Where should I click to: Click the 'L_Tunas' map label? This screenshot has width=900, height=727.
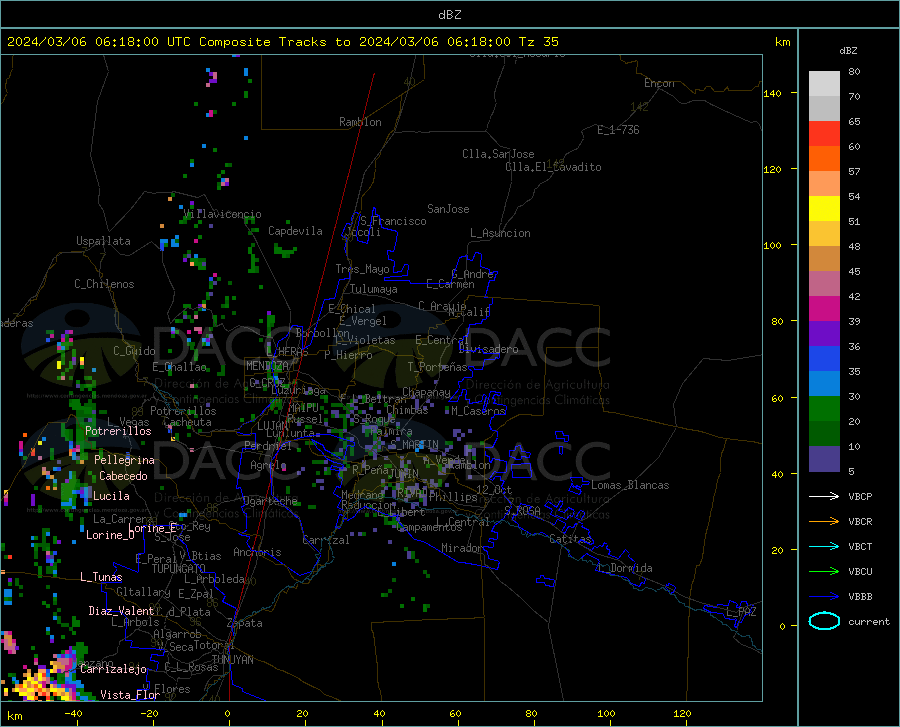(101, 577)
